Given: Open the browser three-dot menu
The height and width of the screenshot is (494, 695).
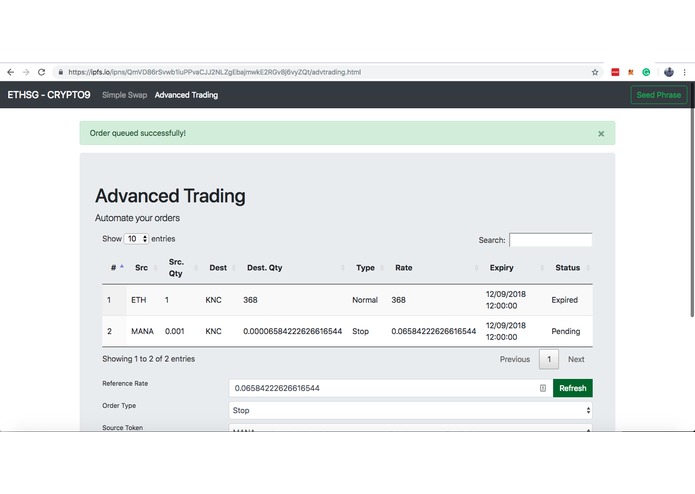Looking at the screenshot, I should (x=685, y=72).
